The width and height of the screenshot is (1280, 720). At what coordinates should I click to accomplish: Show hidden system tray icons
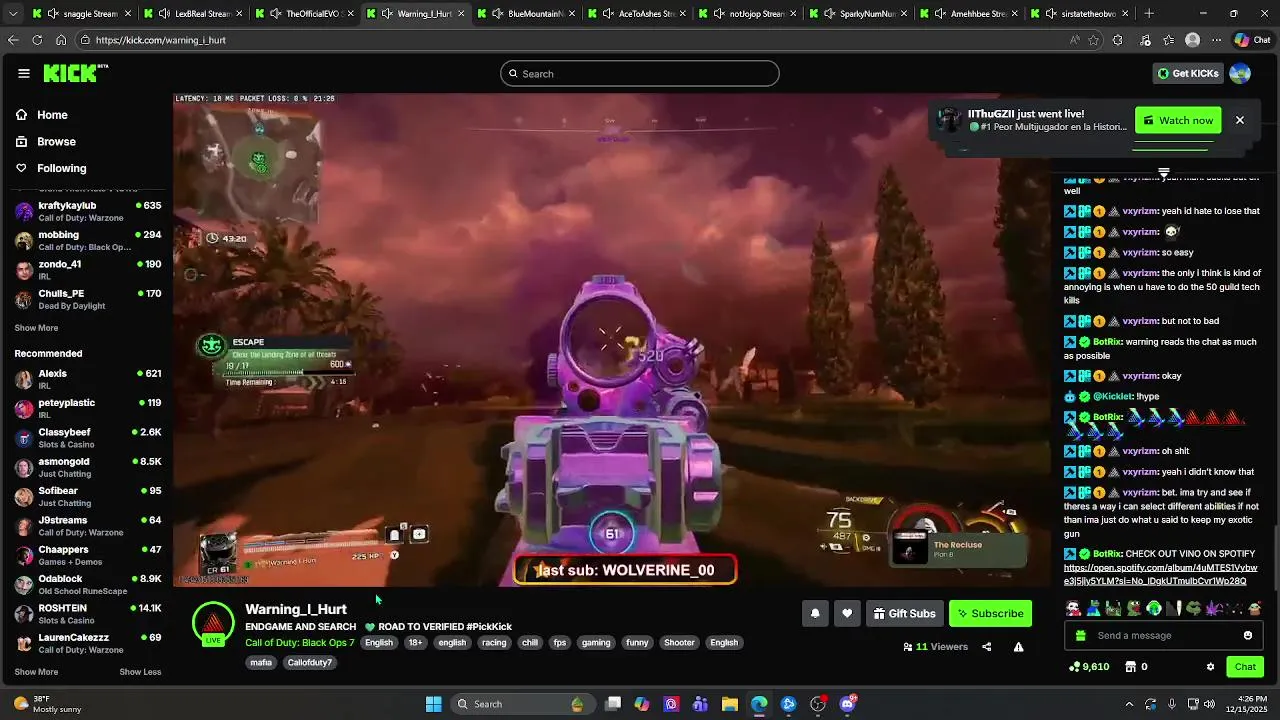tap(1129, 704)
